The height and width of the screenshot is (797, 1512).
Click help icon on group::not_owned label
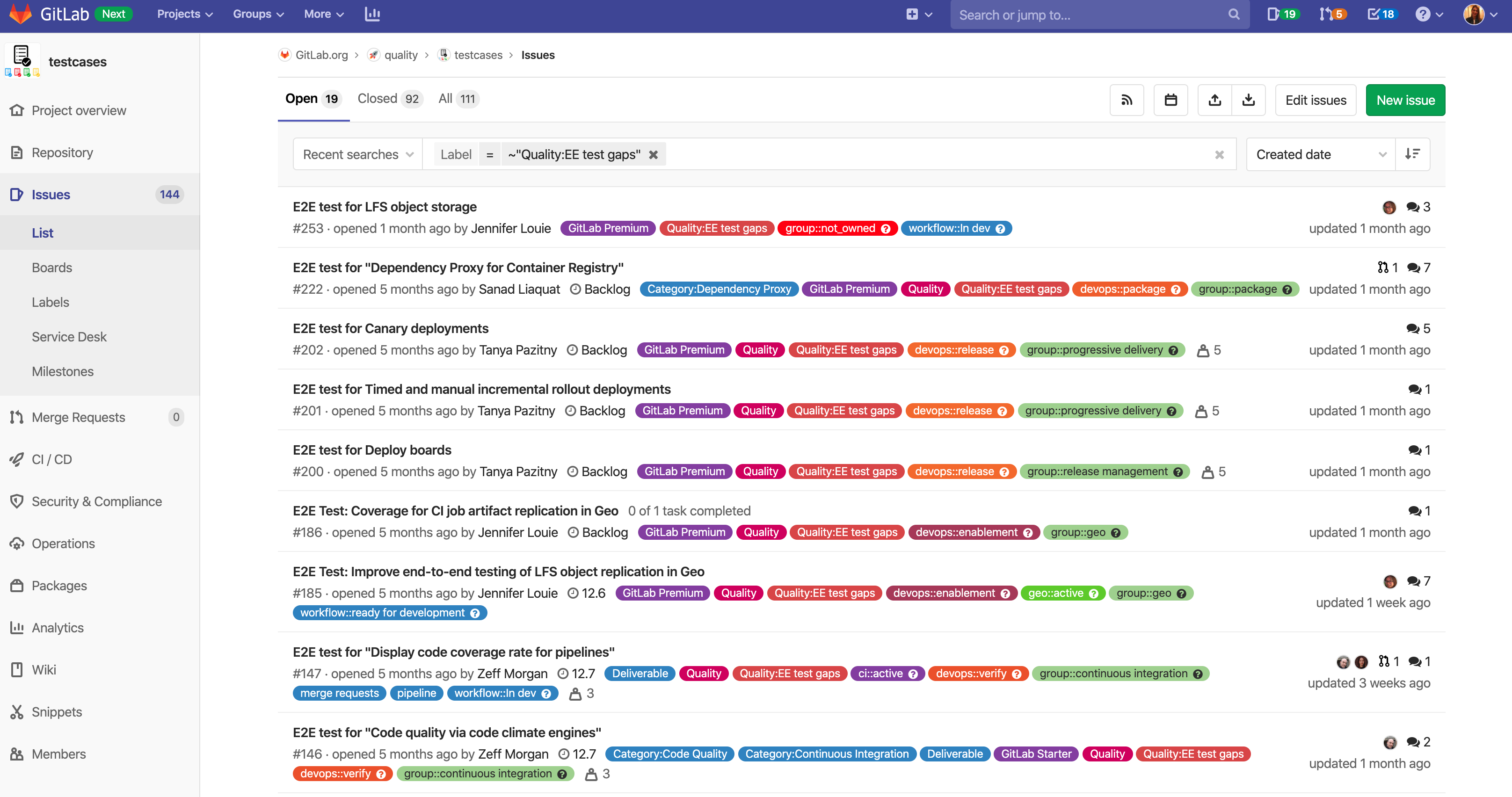click(886, 229)
